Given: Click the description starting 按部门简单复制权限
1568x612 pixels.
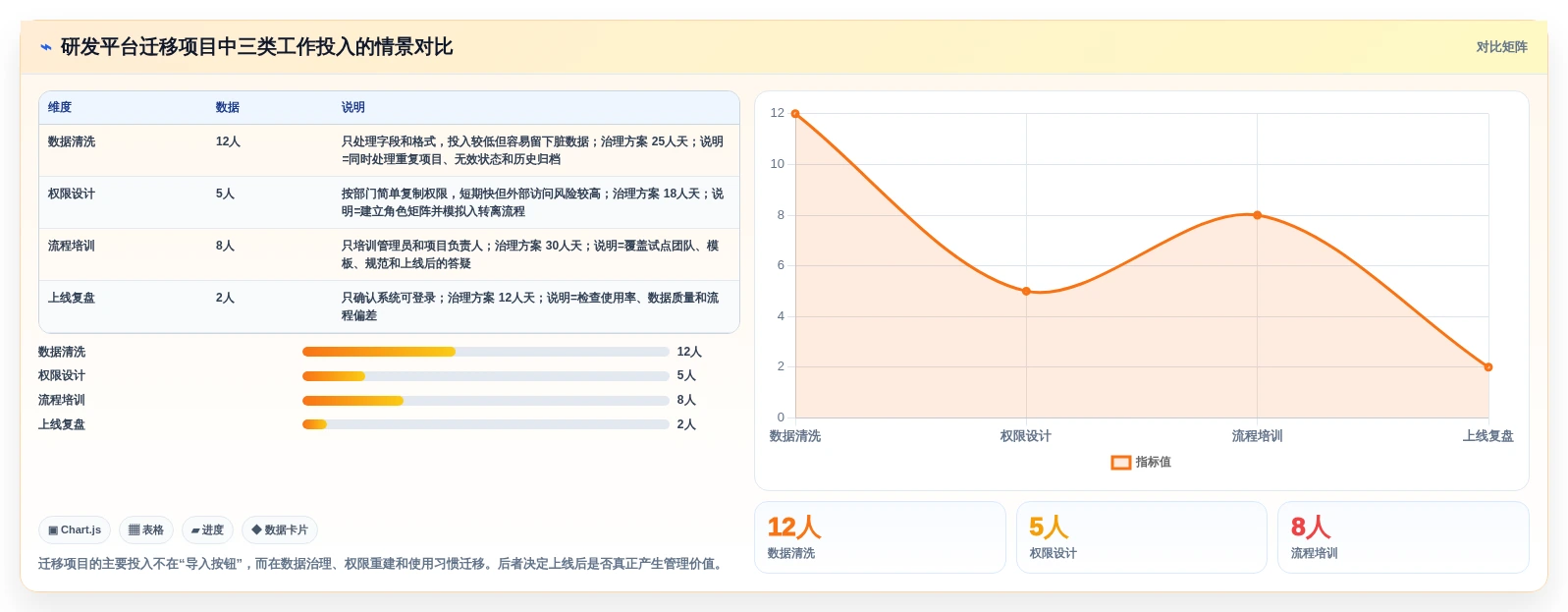Looking at the screenshot, I should click(x=533, y=202).
